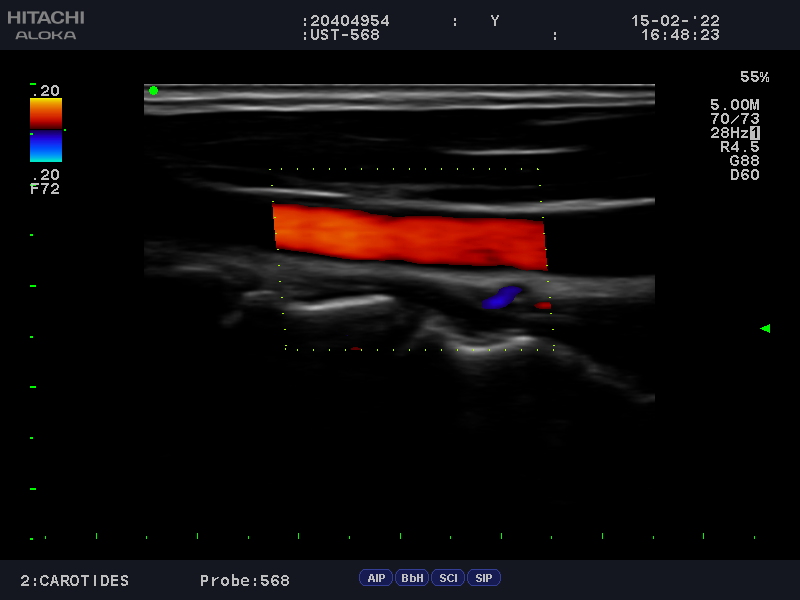Select the BbH button

[411, 578]
